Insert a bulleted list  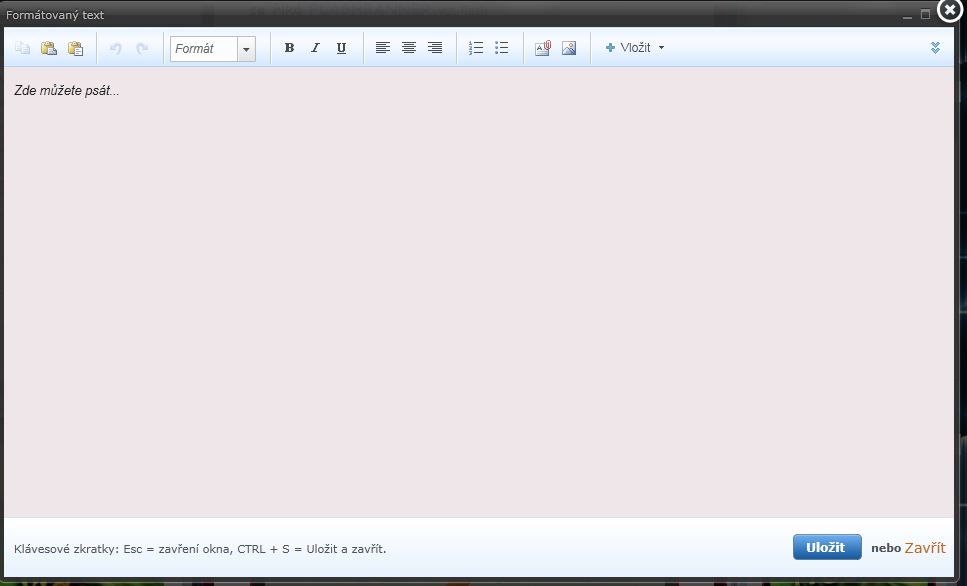pyautogui.click(x=502, y=48)
